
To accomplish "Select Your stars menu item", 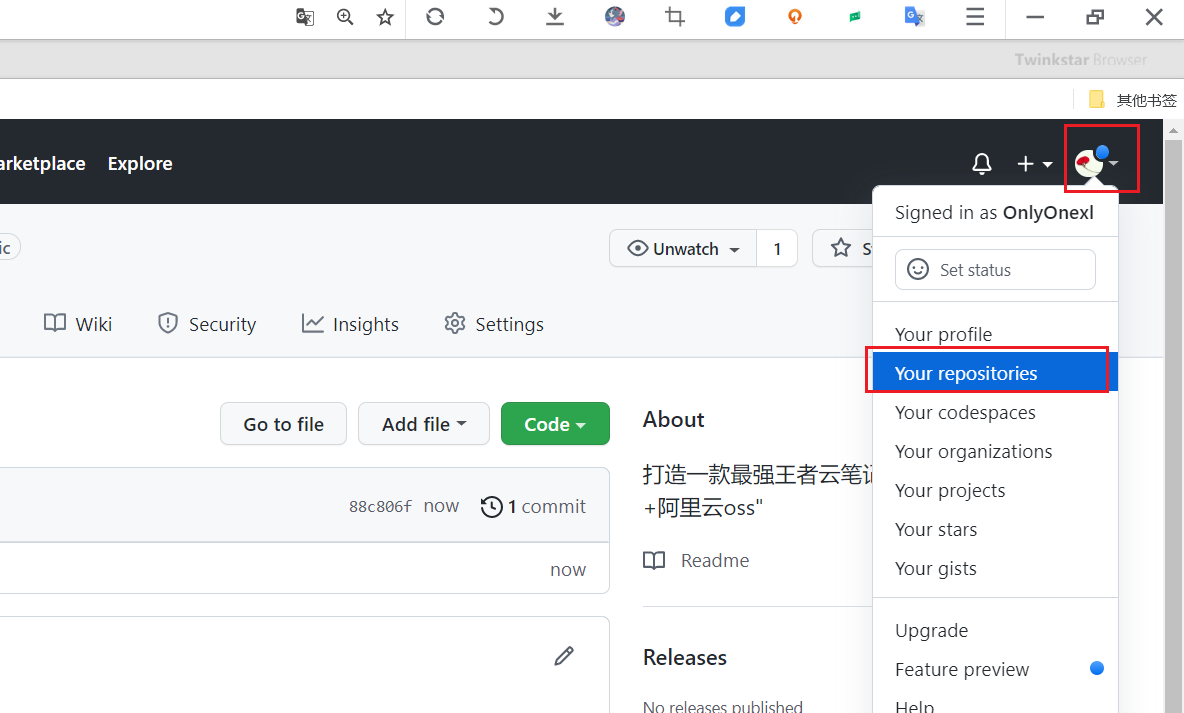I will pos(995,529).
